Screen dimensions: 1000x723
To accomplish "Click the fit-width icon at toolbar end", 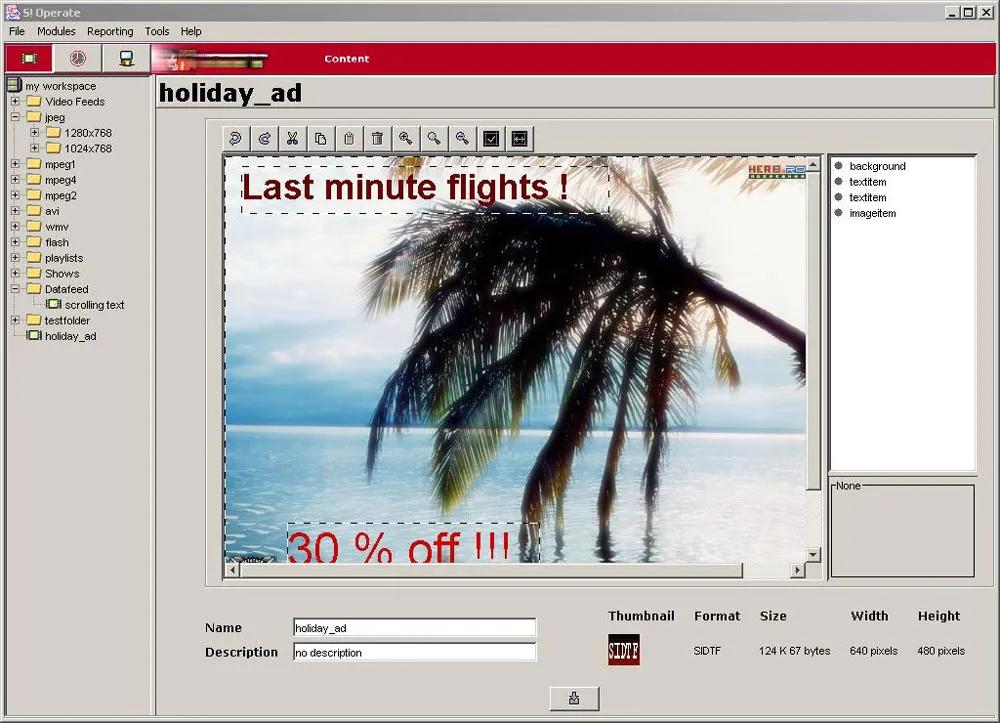I will 519,139.
